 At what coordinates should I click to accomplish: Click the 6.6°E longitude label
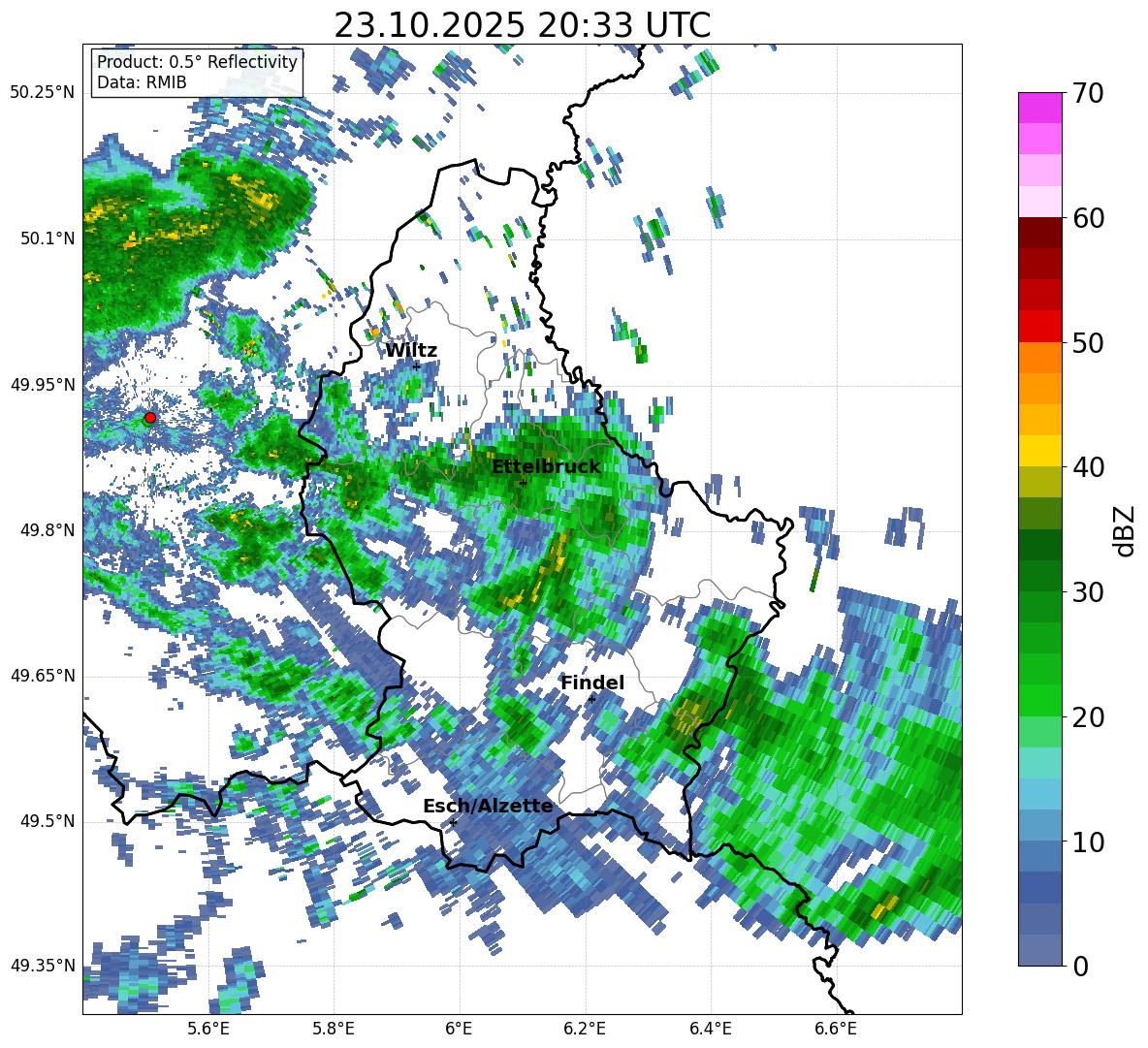pyautogui.click(x=836, y=1029)
